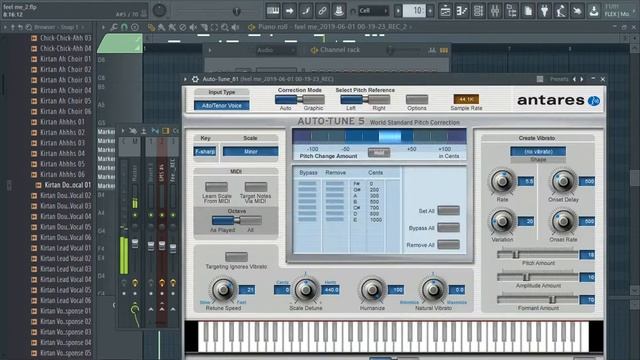Expand the Channel rack menu arrow
640x360 pixels.
coord(210,50)
